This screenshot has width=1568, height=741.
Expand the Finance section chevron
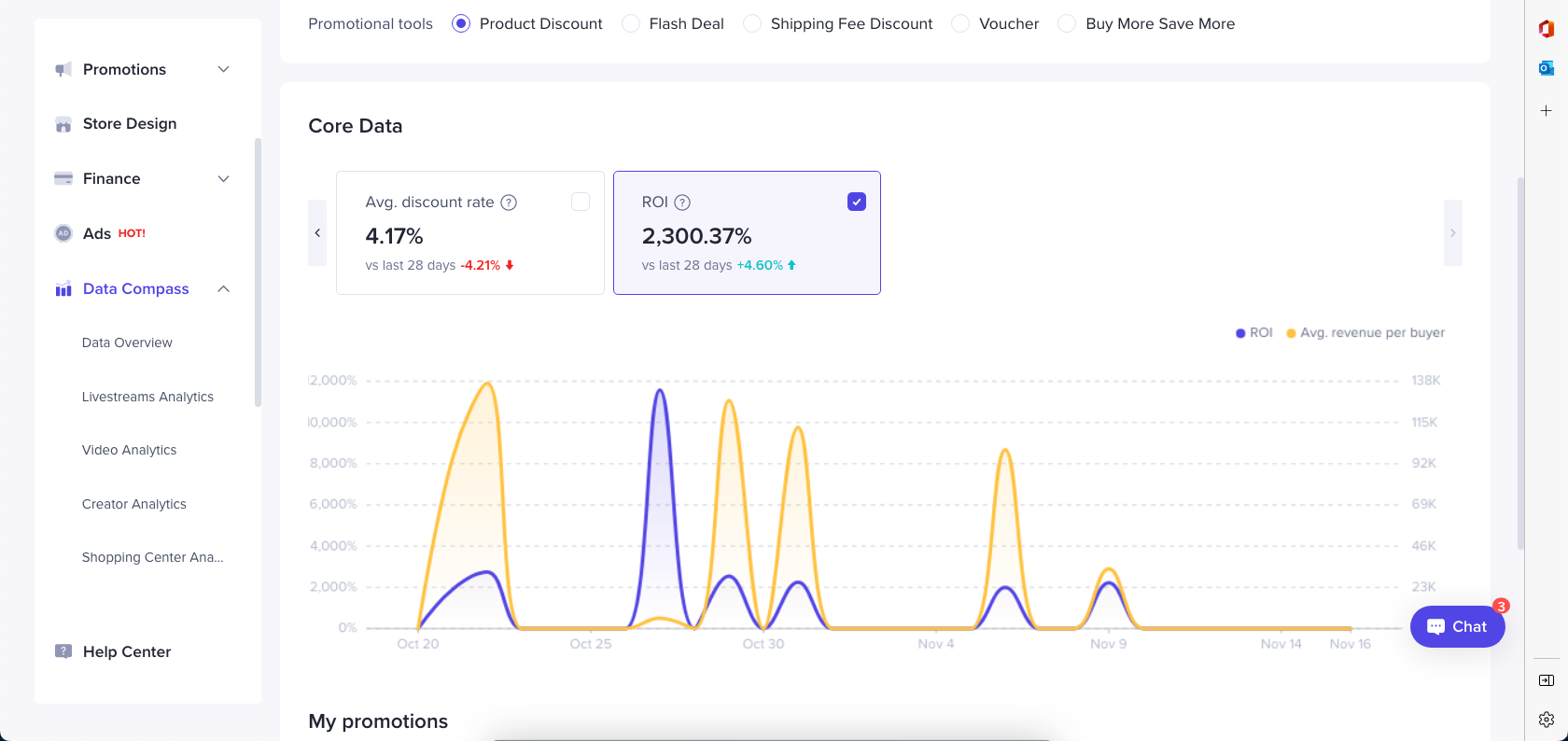(x=223, y=179)
